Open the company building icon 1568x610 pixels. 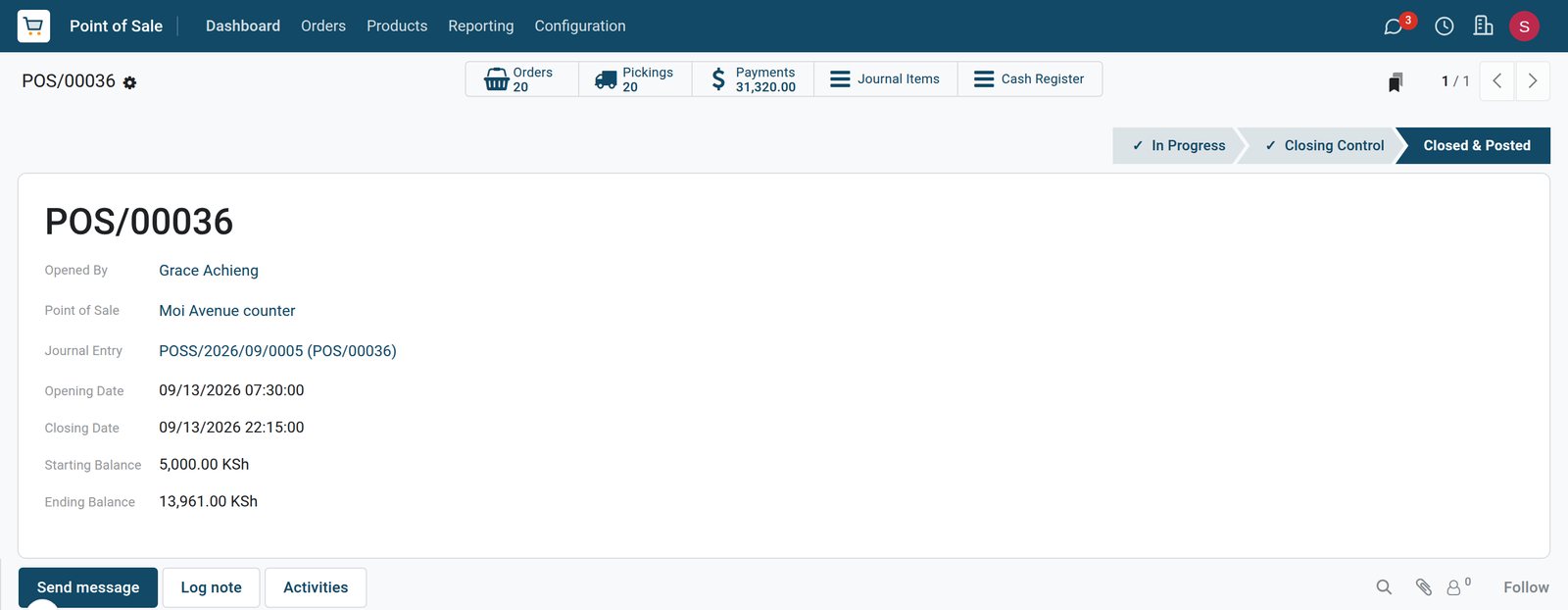point(1484,25)
